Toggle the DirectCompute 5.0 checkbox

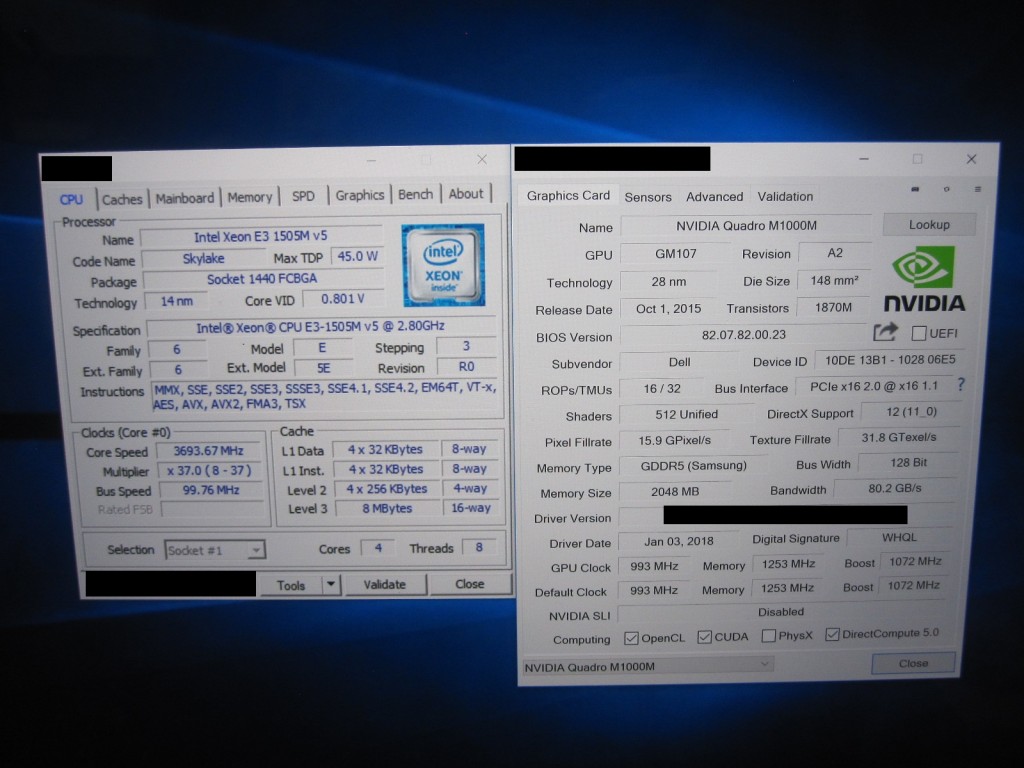tap(832, 634)
